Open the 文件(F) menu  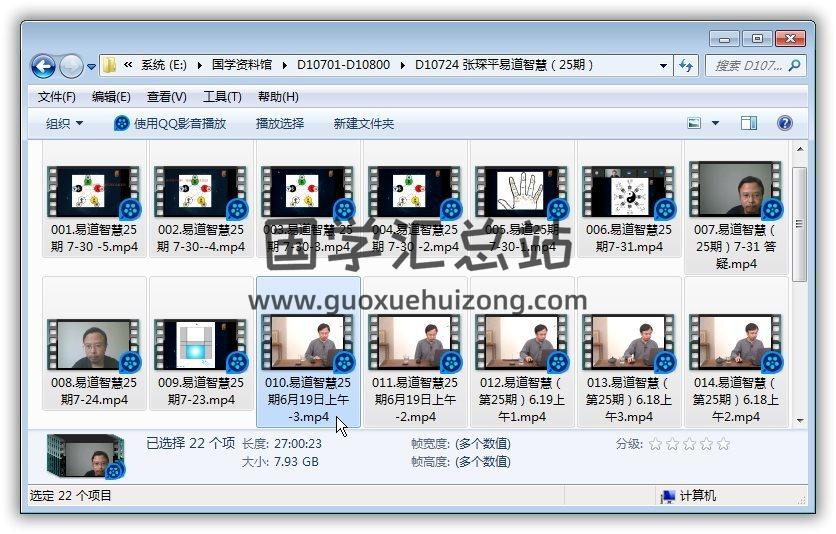click(x=57, y=97)
